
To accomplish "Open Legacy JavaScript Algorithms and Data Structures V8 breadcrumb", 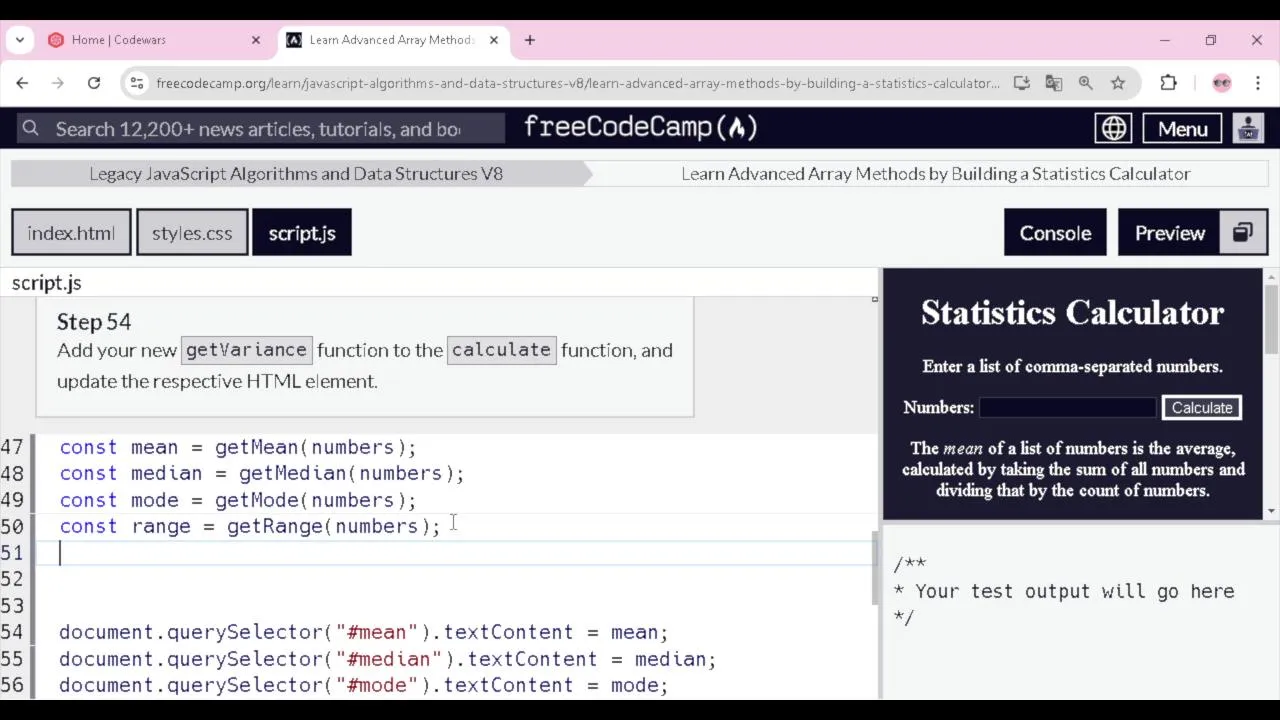I will click(x=296, y=174).
